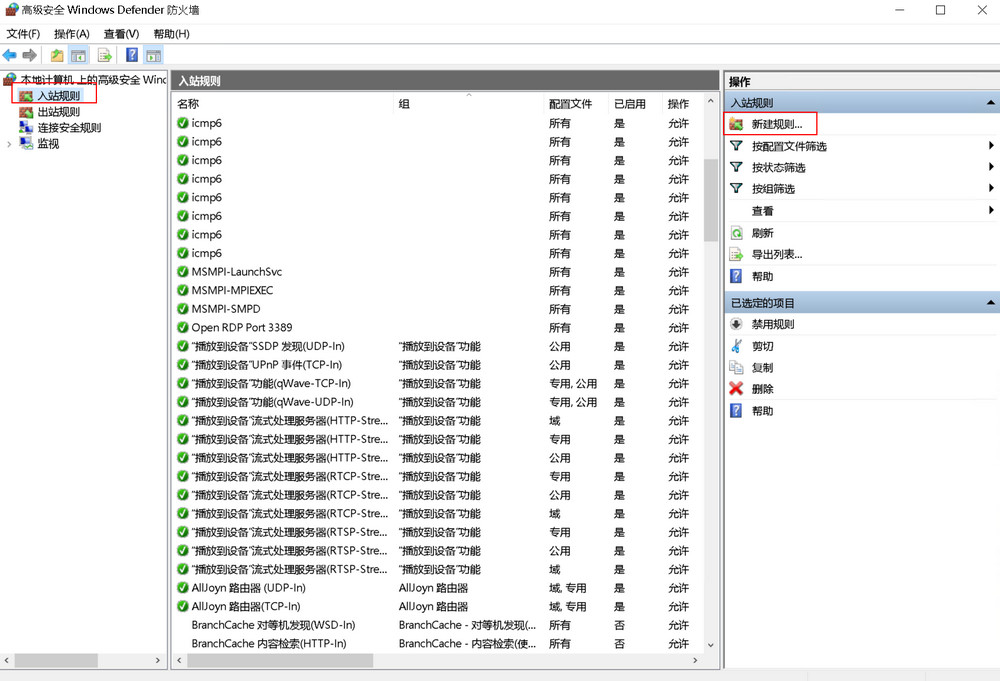Select the Open RDP Port 3389 rule
This screenshot has height=681, width=1000.
(242, 327)
